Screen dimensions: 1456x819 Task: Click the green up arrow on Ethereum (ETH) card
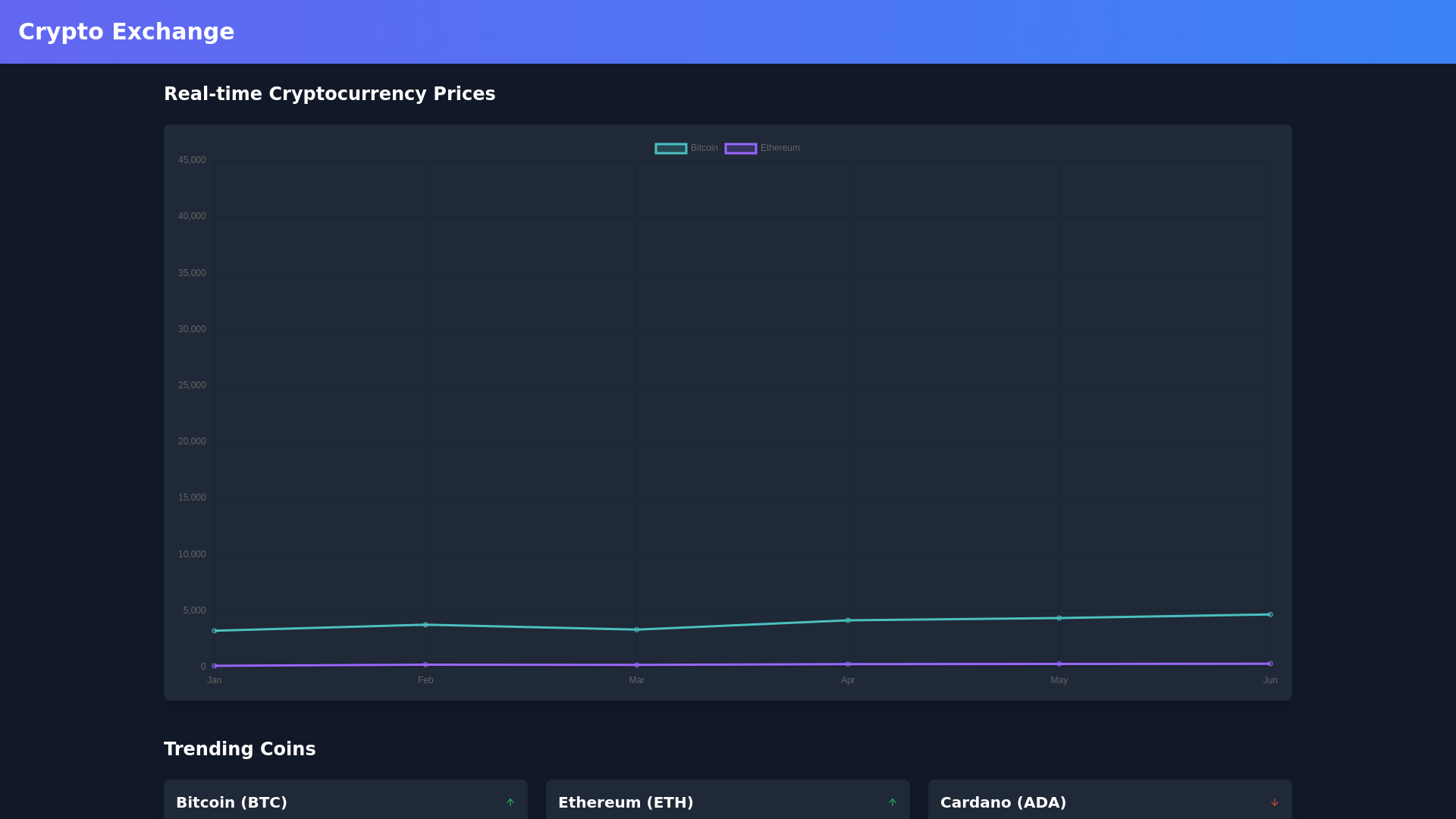(893, 802)
